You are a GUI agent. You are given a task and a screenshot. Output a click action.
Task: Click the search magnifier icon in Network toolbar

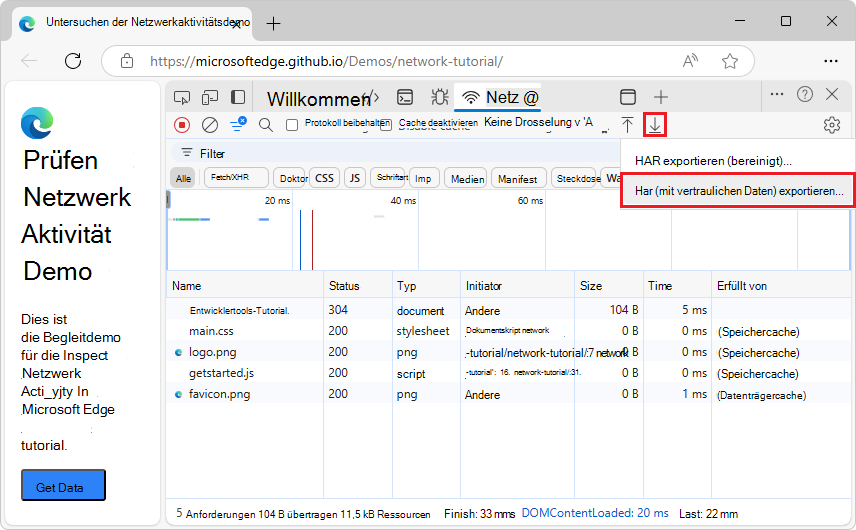click(x=266, y=125)
